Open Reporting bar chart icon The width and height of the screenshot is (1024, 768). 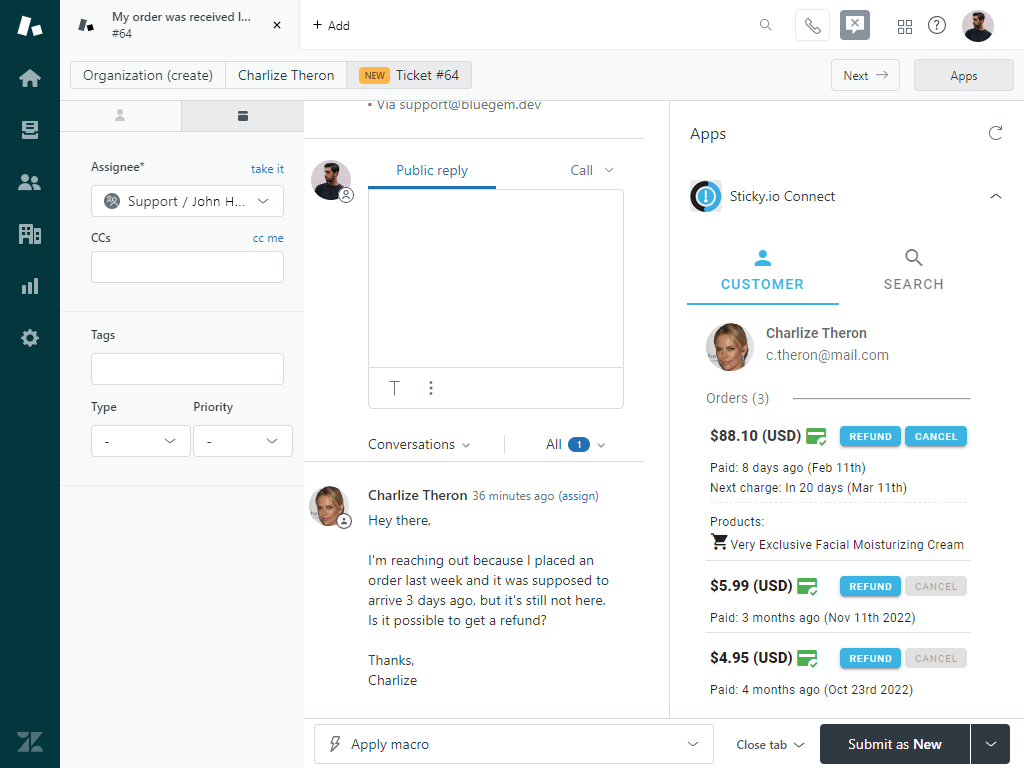pyautogui.click(x=30, y=286)
